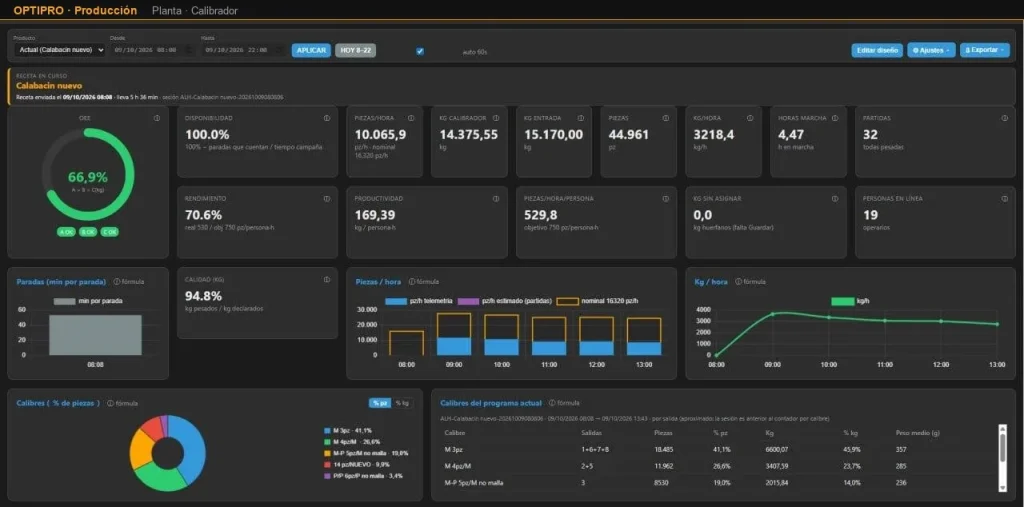Click the info icon on Piezas card

coord(665,118)
